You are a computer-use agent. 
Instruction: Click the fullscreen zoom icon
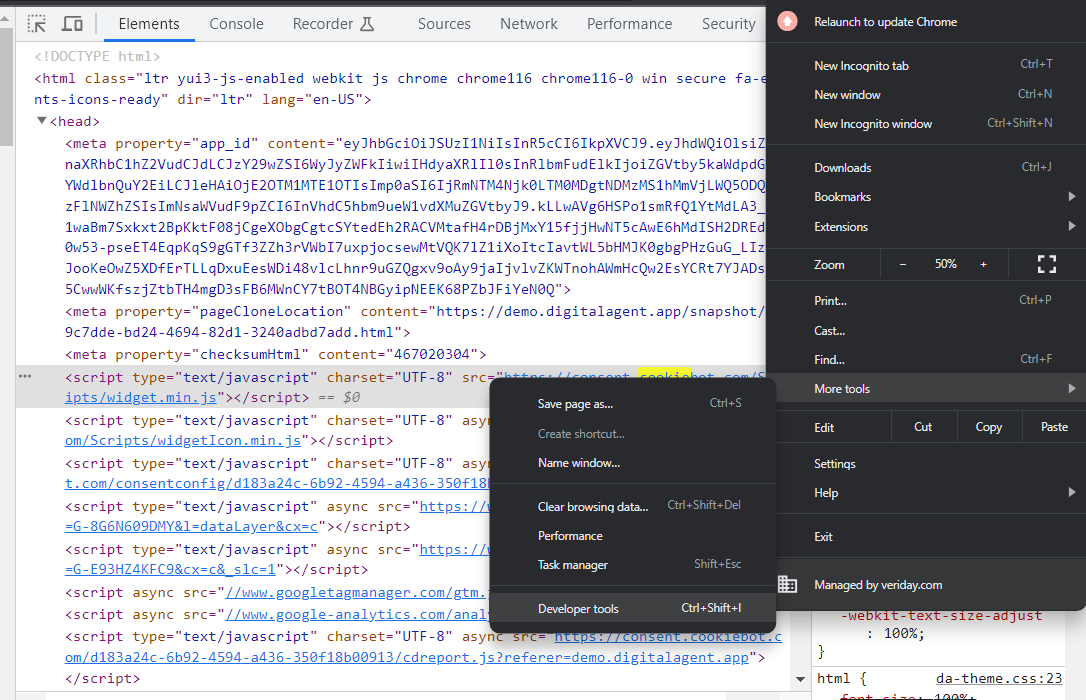pyautogui.click(x=1047, y=264)
